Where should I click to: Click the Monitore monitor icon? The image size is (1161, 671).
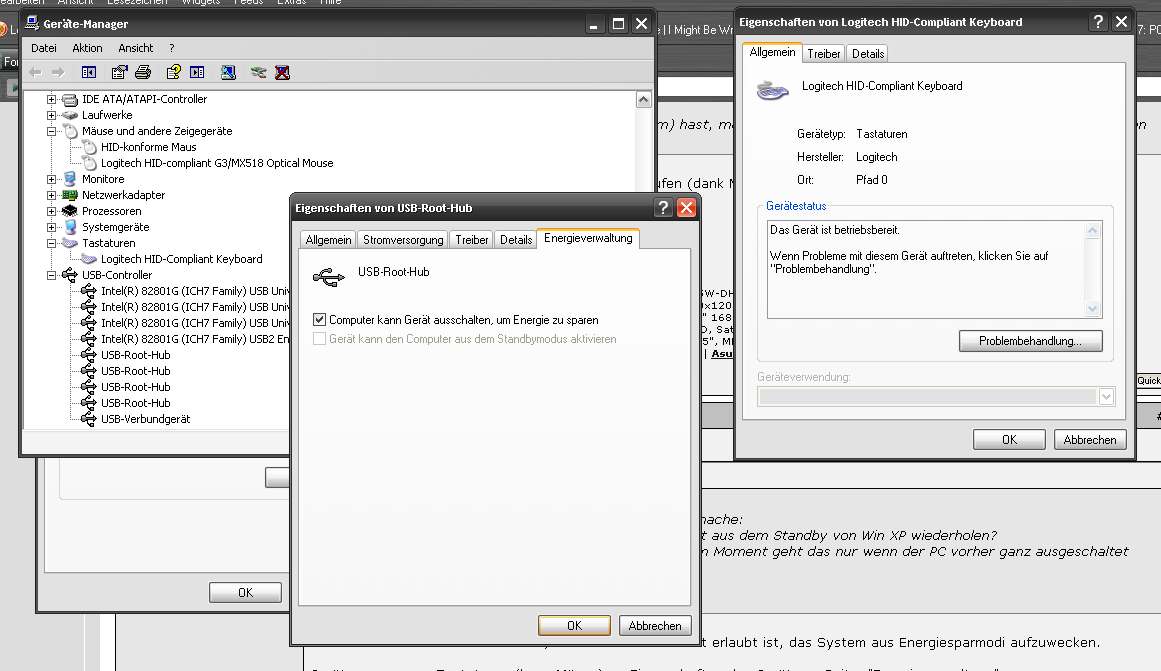point(70,178)
